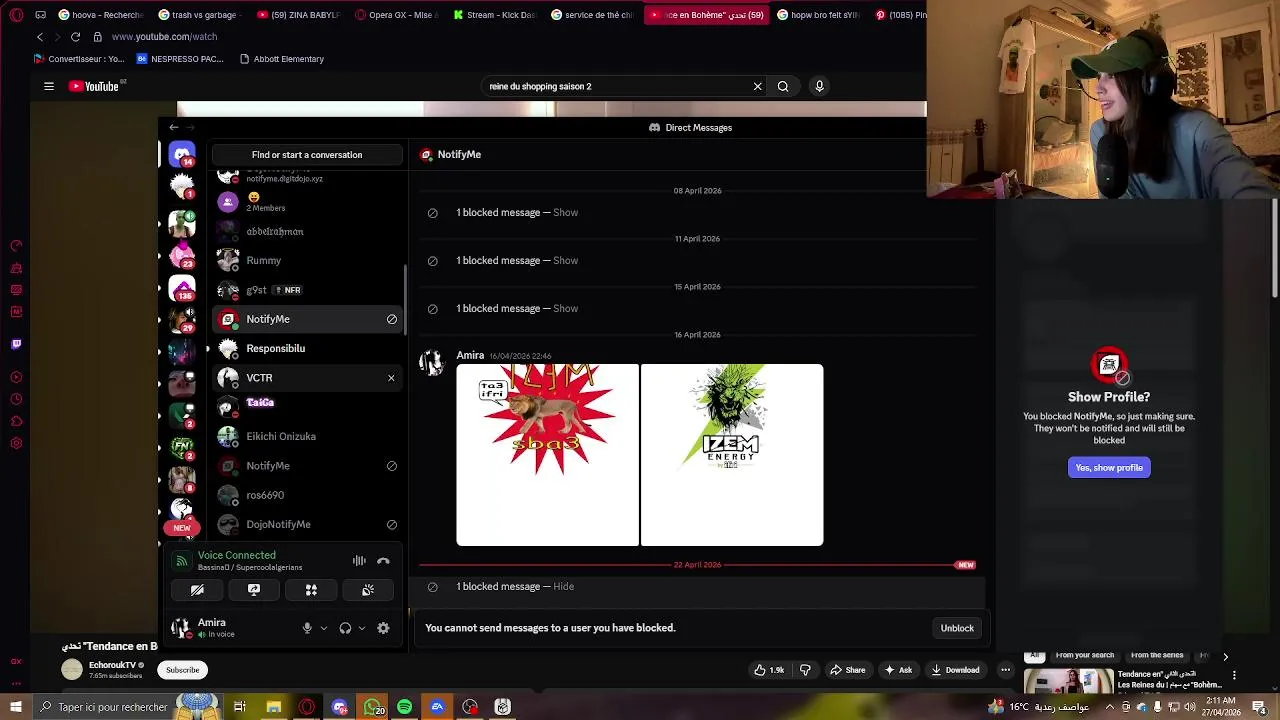This screenshot has width=1280, height=720.
Task: Open IZEM Energy image attachment
Action: [x=732, y=455]
